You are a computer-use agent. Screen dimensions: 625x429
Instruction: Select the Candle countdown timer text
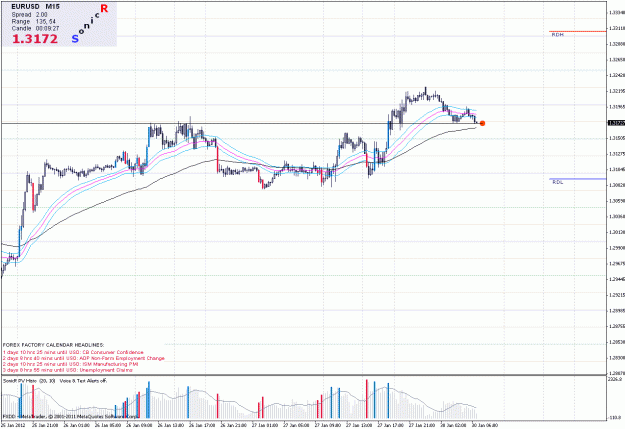pos(35,29)
